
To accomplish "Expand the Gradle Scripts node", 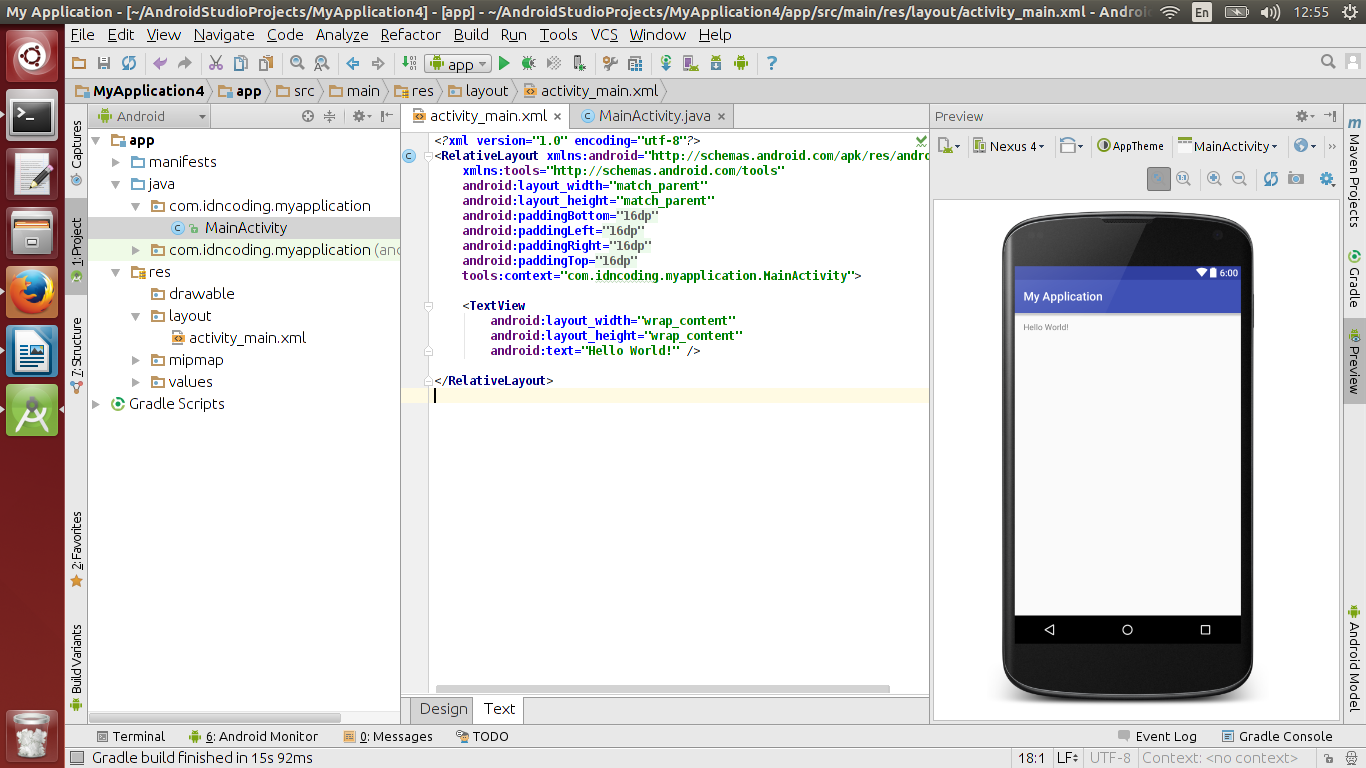I will pyautogui.click(x=96, y=404).
